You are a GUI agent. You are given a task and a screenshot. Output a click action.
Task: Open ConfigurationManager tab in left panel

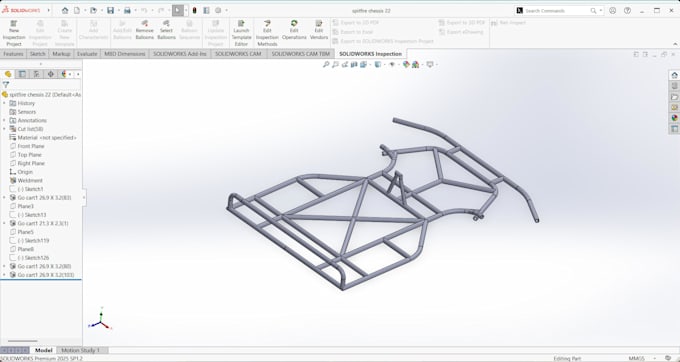pos(36,74)
